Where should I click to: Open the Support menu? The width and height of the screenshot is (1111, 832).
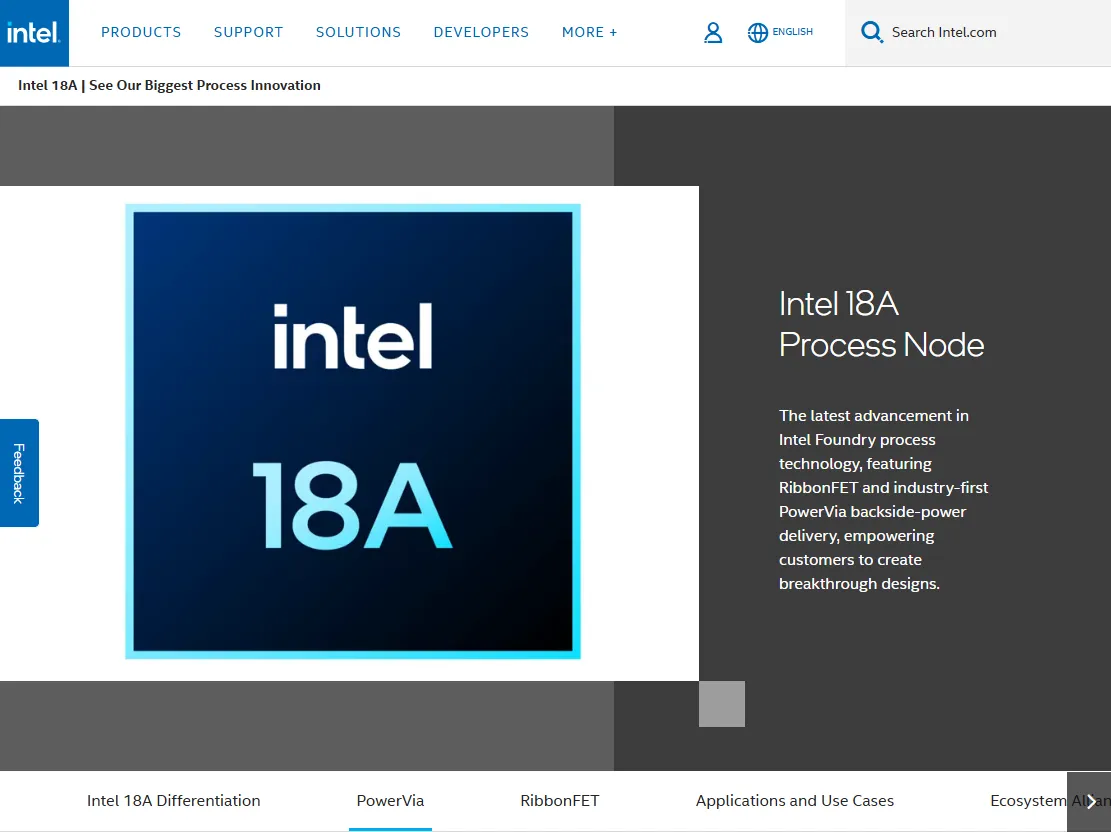tap(249, 33)
